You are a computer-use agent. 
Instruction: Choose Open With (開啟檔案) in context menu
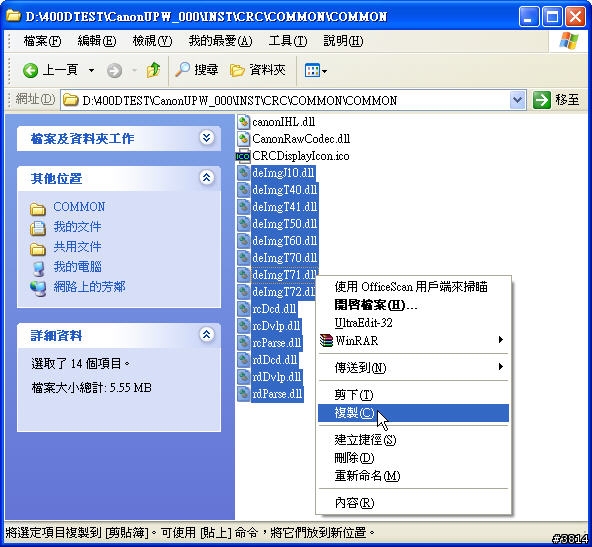click(413, 305)
